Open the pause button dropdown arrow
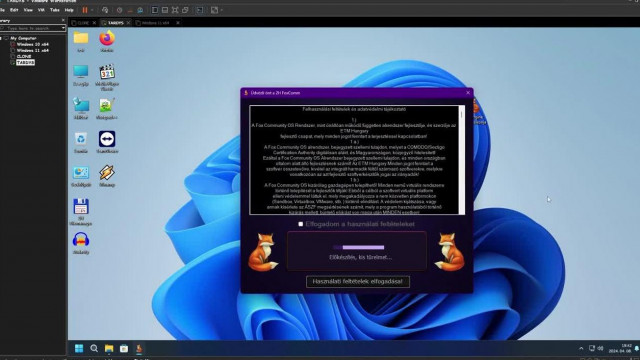The width and height of the screenshot is (640, 360). (x=91, y=10)
